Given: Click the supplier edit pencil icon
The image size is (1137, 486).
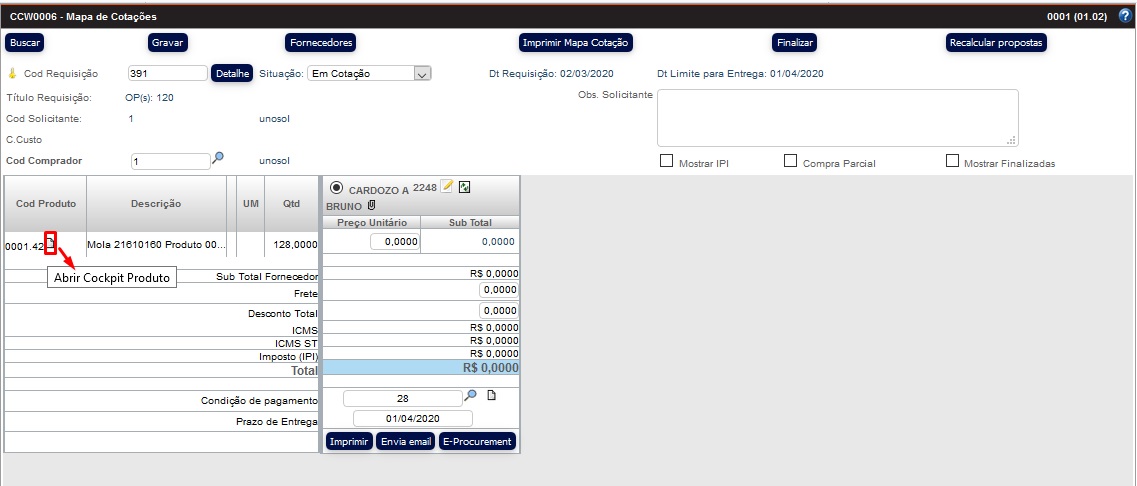Looking at the screenshot, I should (x=447, y=187).
